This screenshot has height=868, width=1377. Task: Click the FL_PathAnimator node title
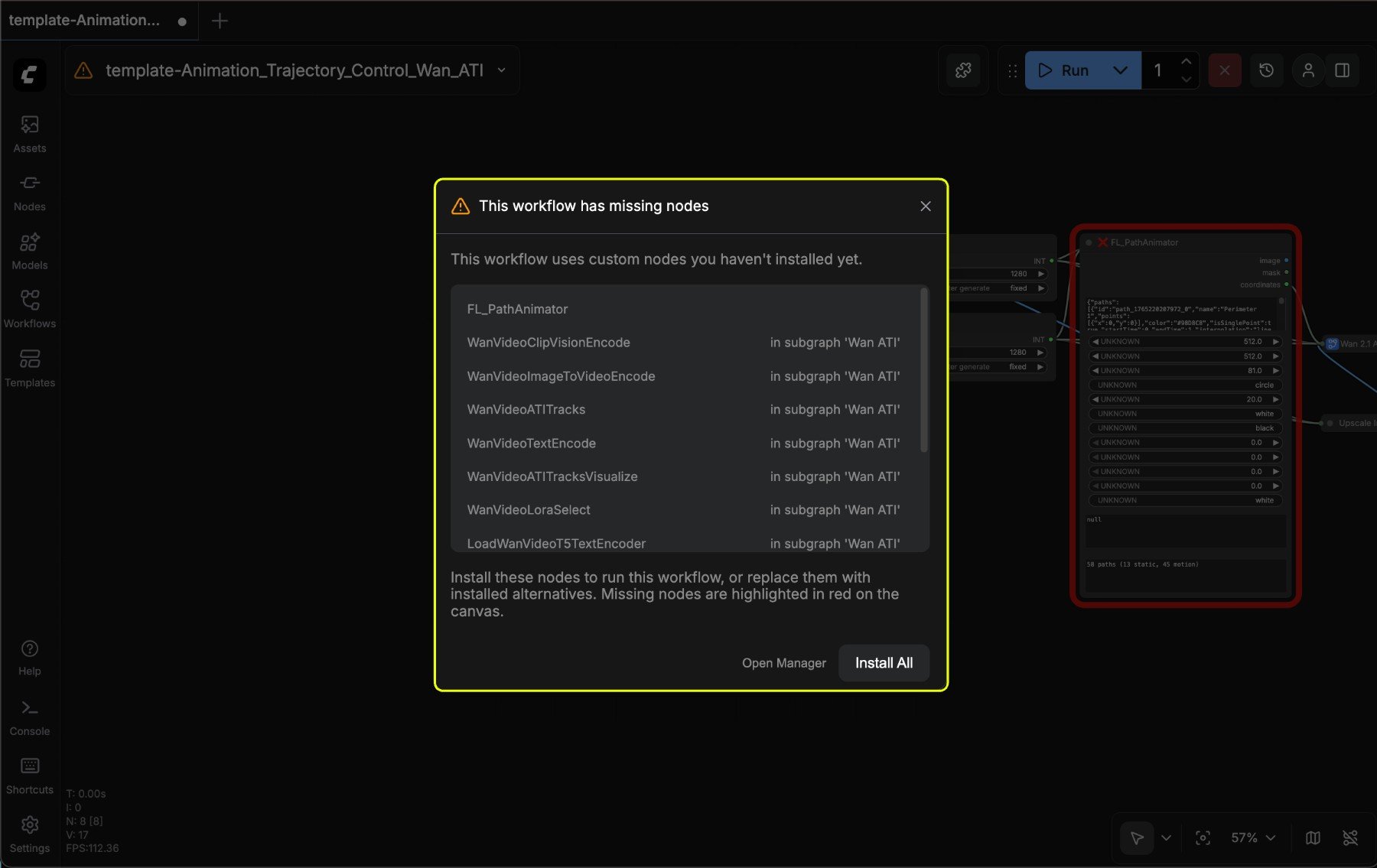(1144, 242)
